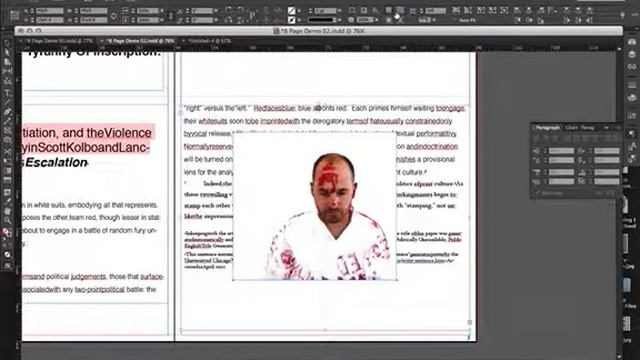The width and height of the screenshot is (640, 360).
Task: Click the fill swatch in the control bar
Action: pos(292,11)
